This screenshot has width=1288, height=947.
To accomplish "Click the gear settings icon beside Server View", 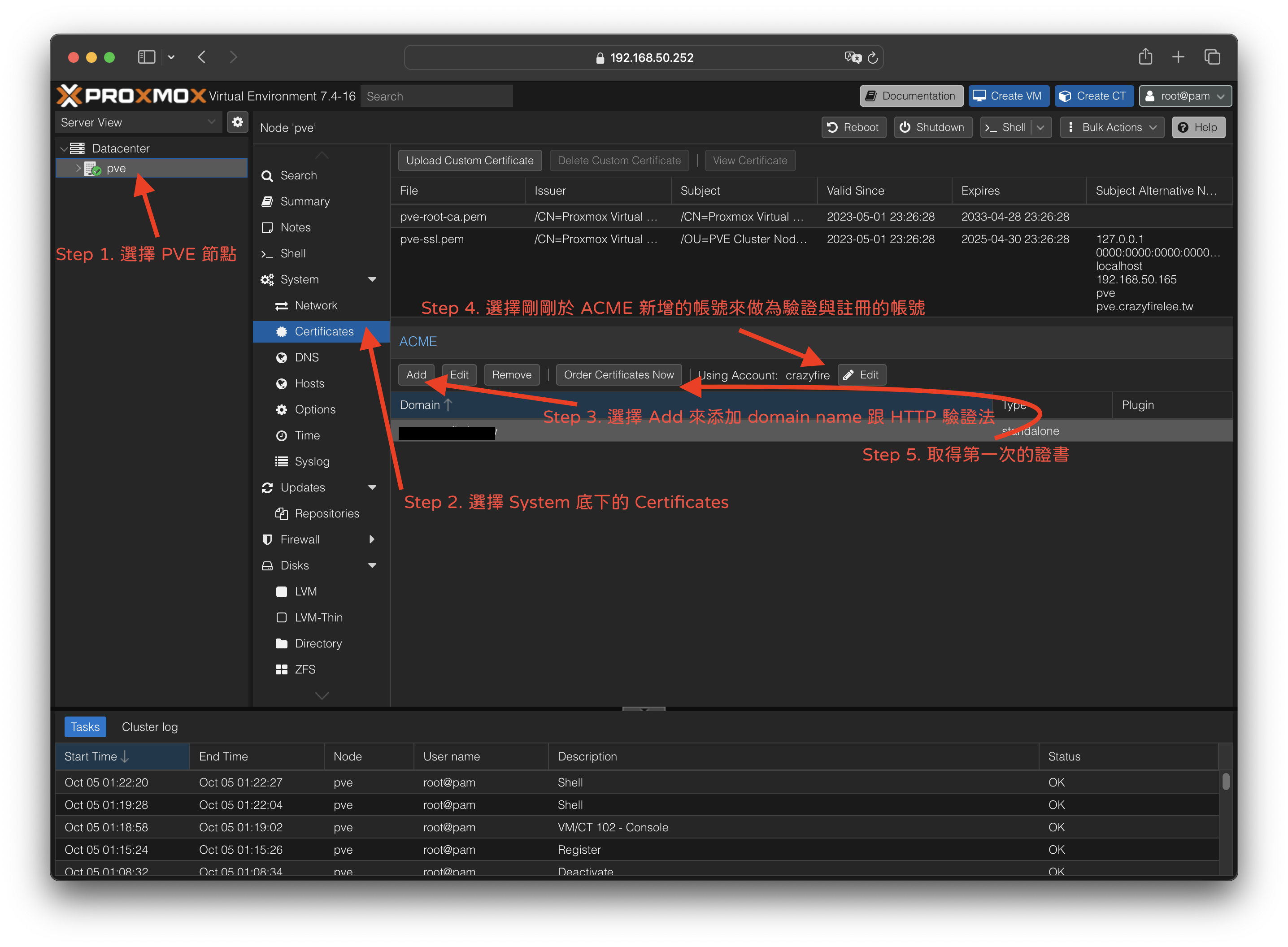I will (x=237, y=122).
